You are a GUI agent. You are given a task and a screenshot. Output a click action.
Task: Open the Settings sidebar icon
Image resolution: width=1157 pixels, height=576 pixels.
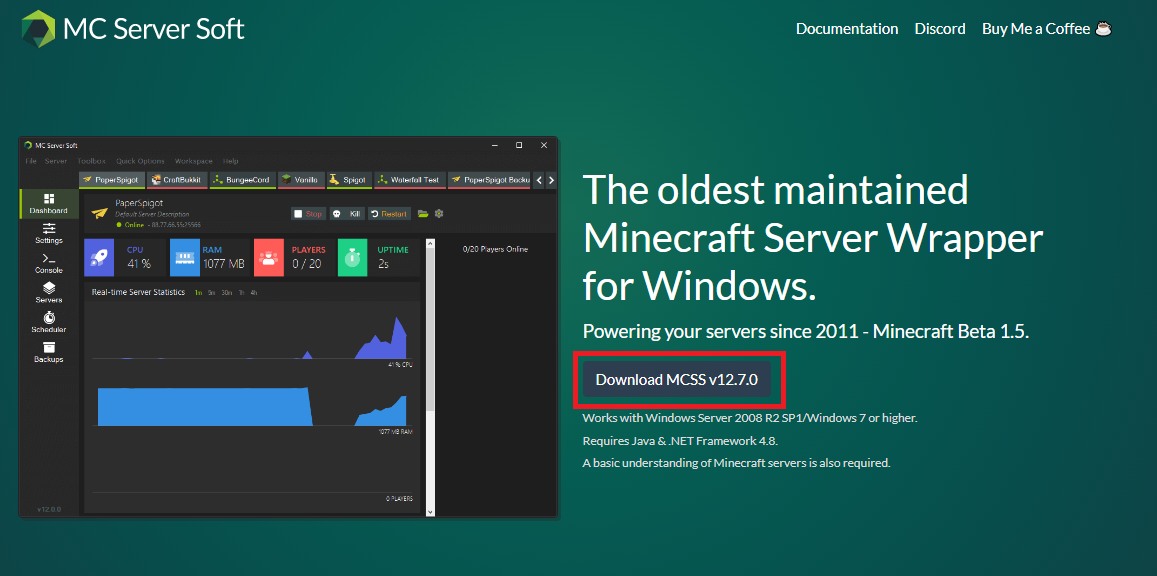(x=48, y=233)
